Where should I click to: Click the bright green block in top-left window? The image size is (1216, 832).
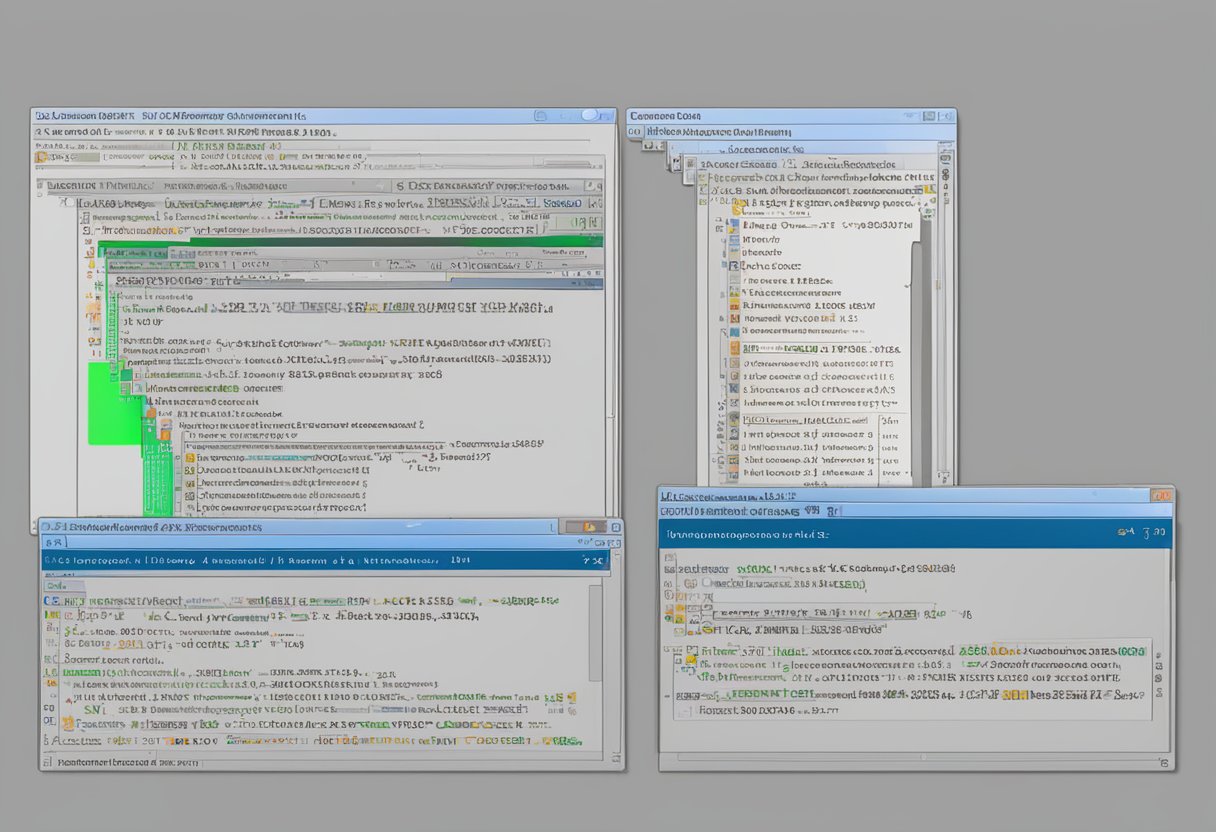(114, 403)
